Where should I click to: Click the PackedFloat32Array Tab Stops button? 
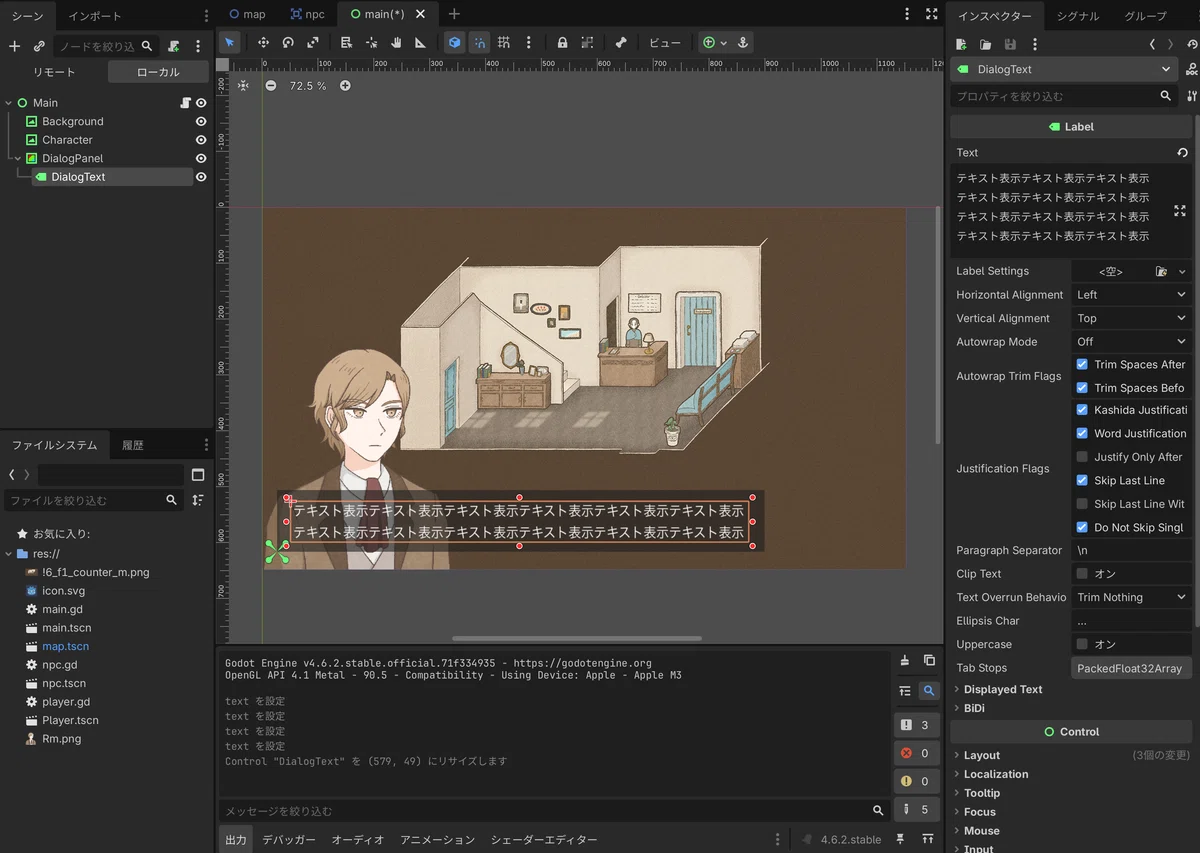click(x=1131, y=668)
